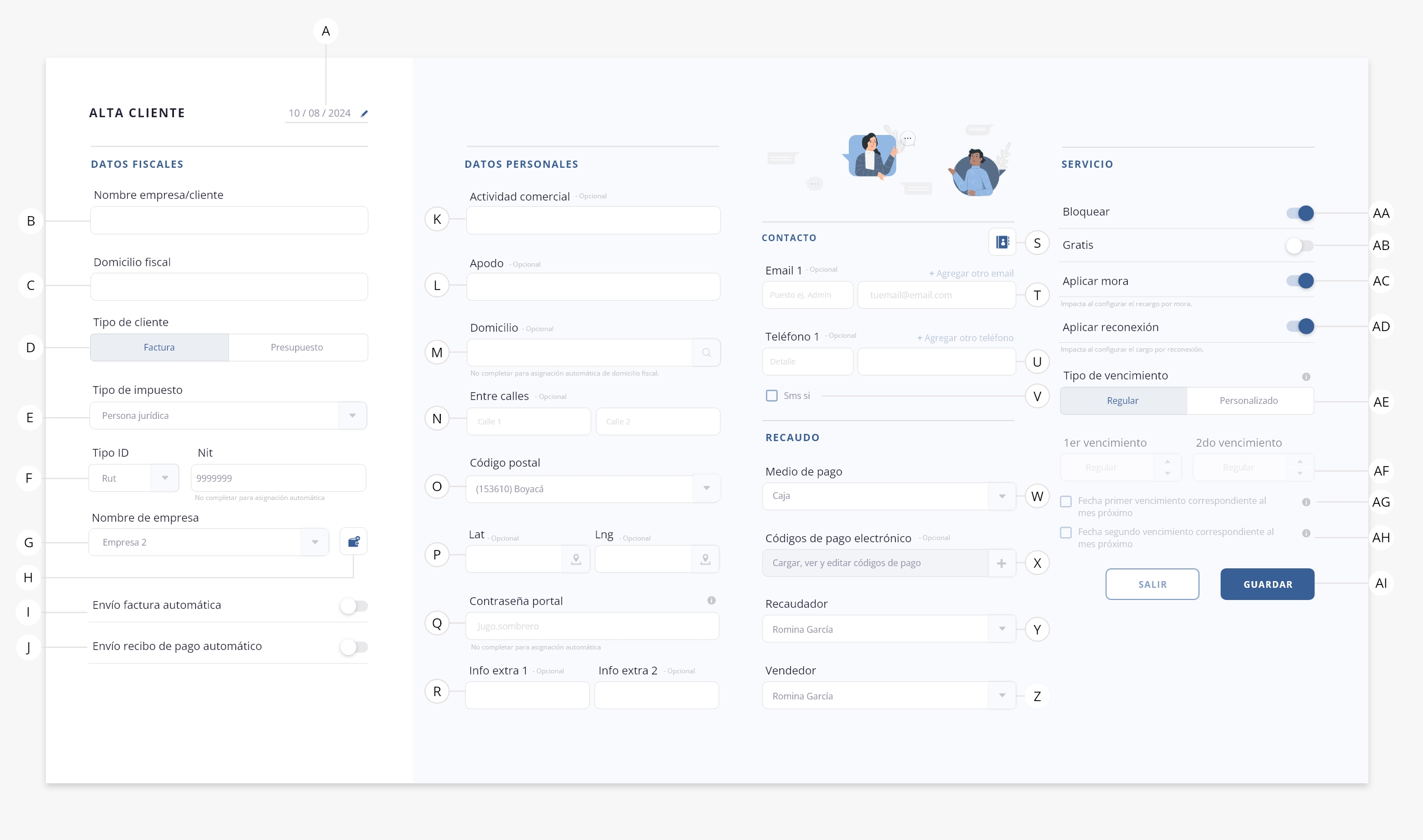
Task: Select the Presupuesto client type tab
Action: click(x=297, y=347)
